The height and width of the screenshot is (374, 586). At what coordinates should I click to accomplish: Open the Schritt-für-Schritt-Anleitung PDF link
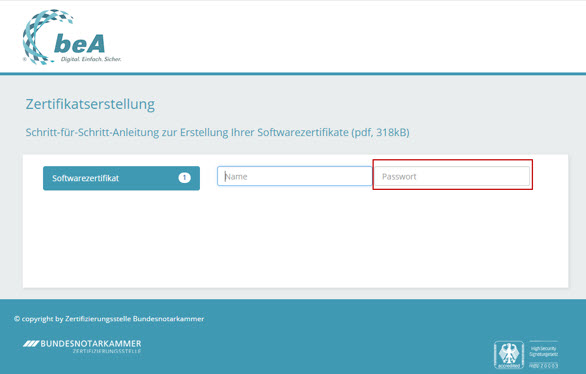(x=218, y=132)
